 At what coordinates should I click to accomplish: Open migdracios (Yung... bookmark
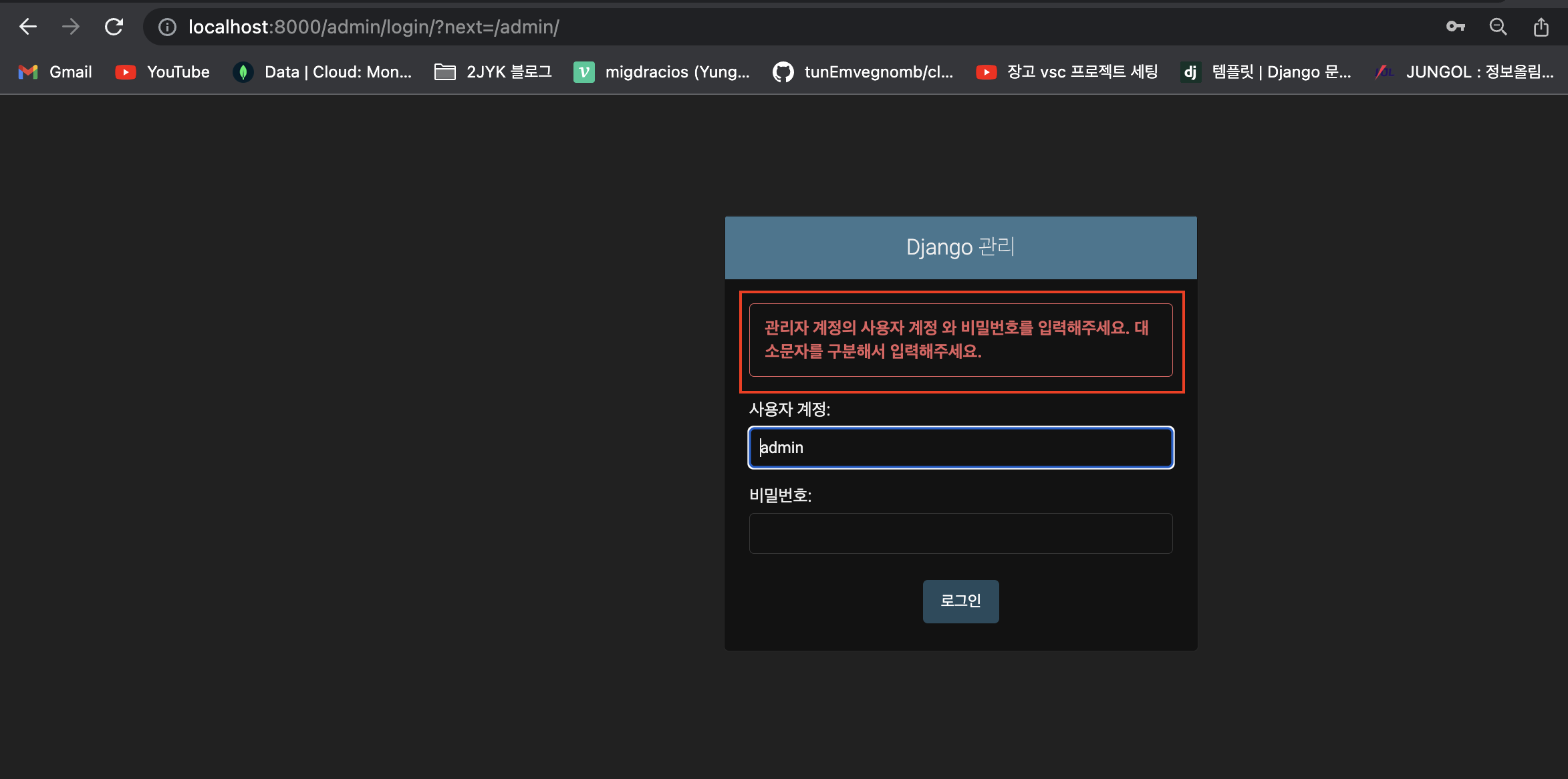(x=662, y=71)
